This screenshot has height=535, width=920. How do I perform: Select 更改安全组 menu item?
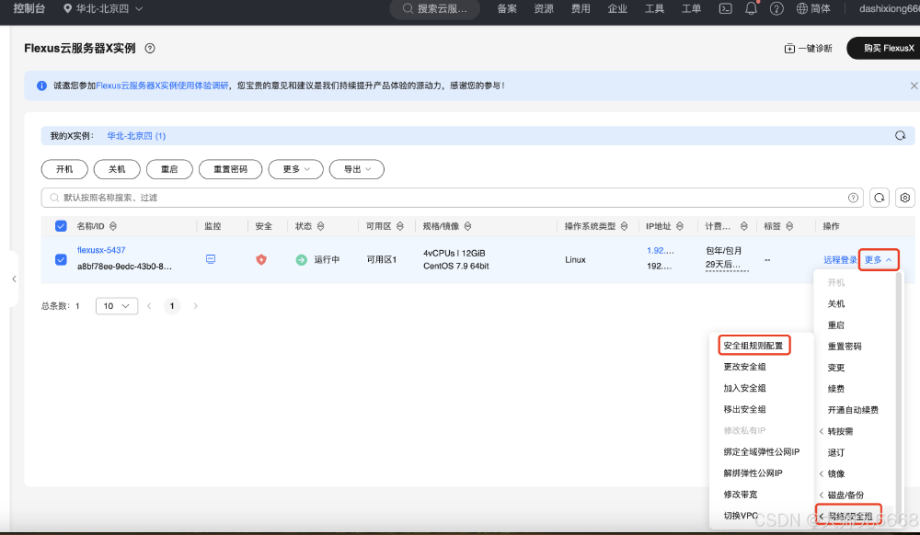[x=745, y=367]
